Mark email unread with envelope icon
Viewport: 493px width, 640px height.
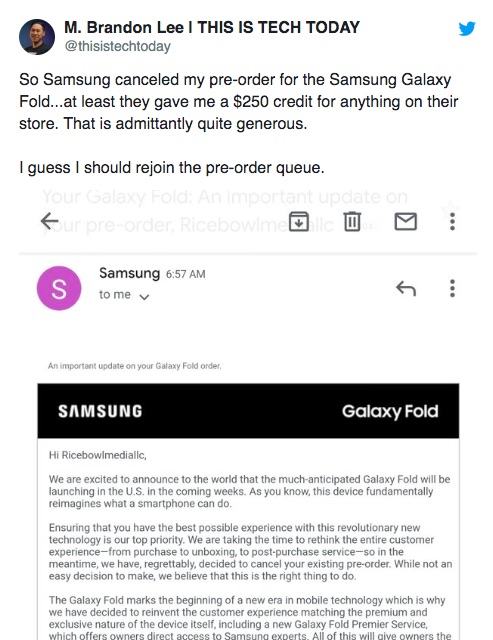405,222
